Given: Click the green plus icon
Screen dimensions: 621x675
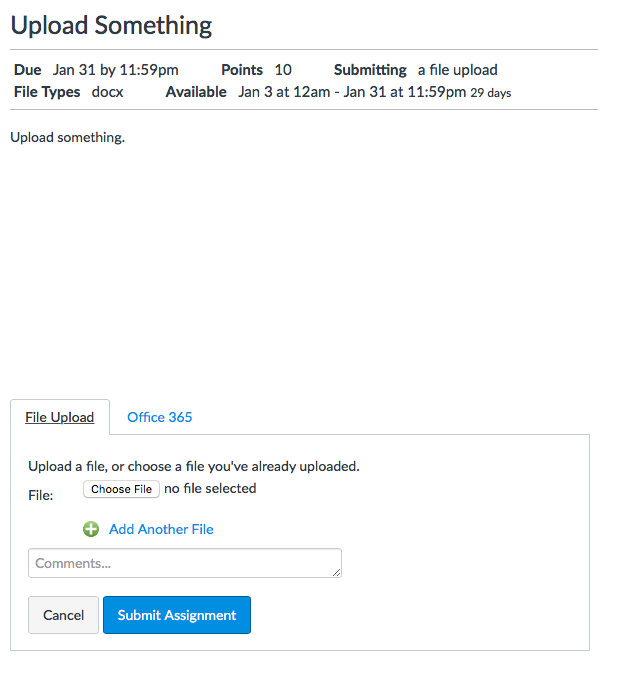Looking at the screenshot, I should (91, 529).
